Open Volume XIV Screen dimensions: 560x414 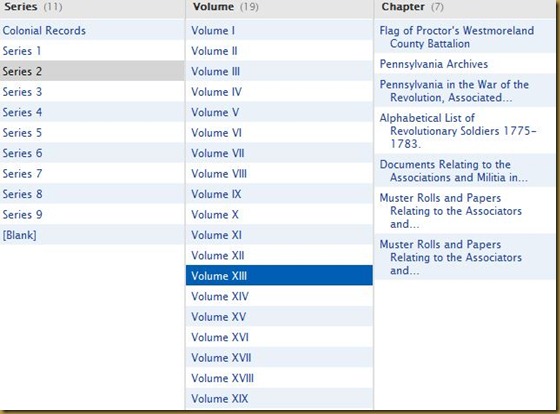click(279, 296)
